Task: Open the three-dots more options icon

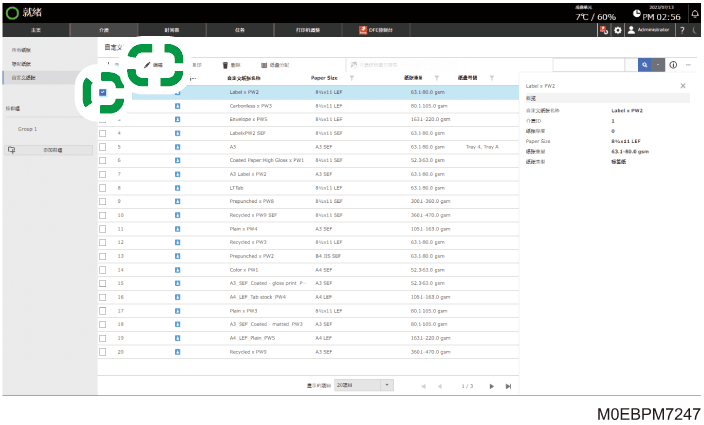Action: tap(688, 65)
